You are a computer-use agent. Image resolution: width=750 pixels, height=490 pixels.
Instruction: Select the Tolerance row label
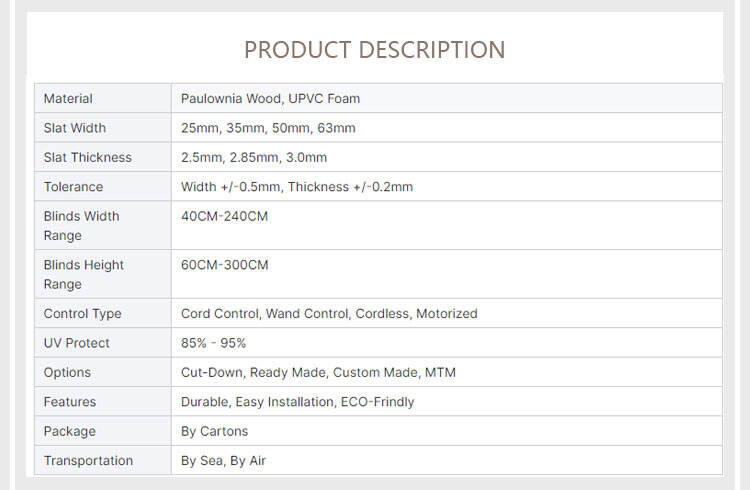[73, 187]
